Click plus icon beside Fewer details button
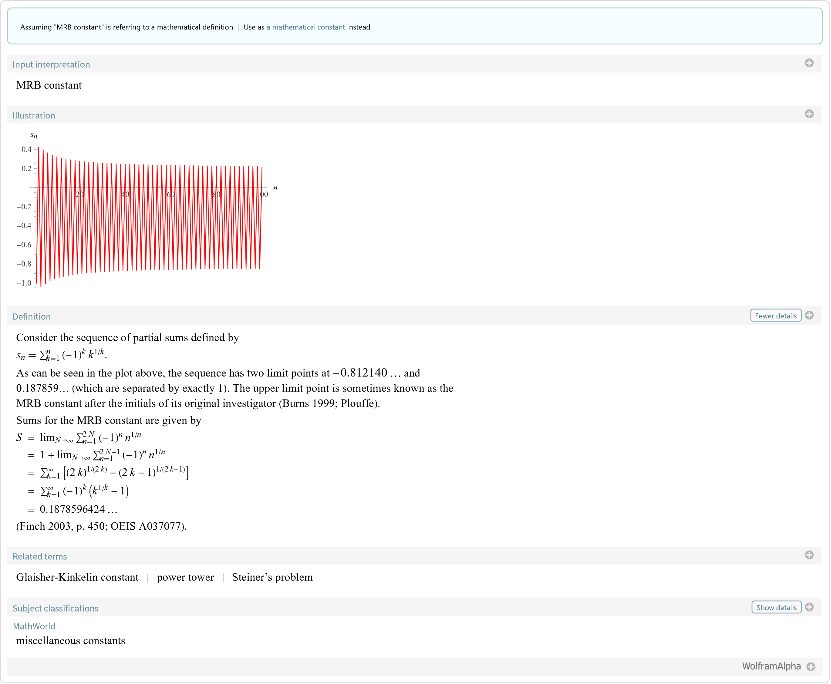Viewport: 831px width, 684px height. tap(809, 316)
